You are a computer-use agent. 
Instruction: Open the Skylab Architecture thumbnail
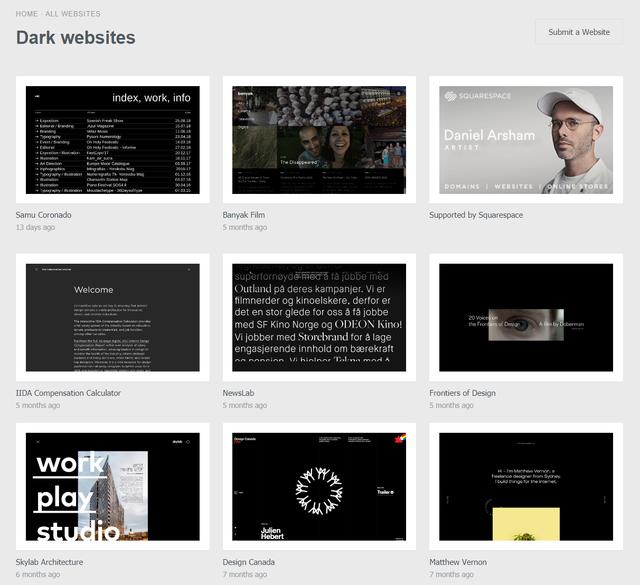pos(112,487)
